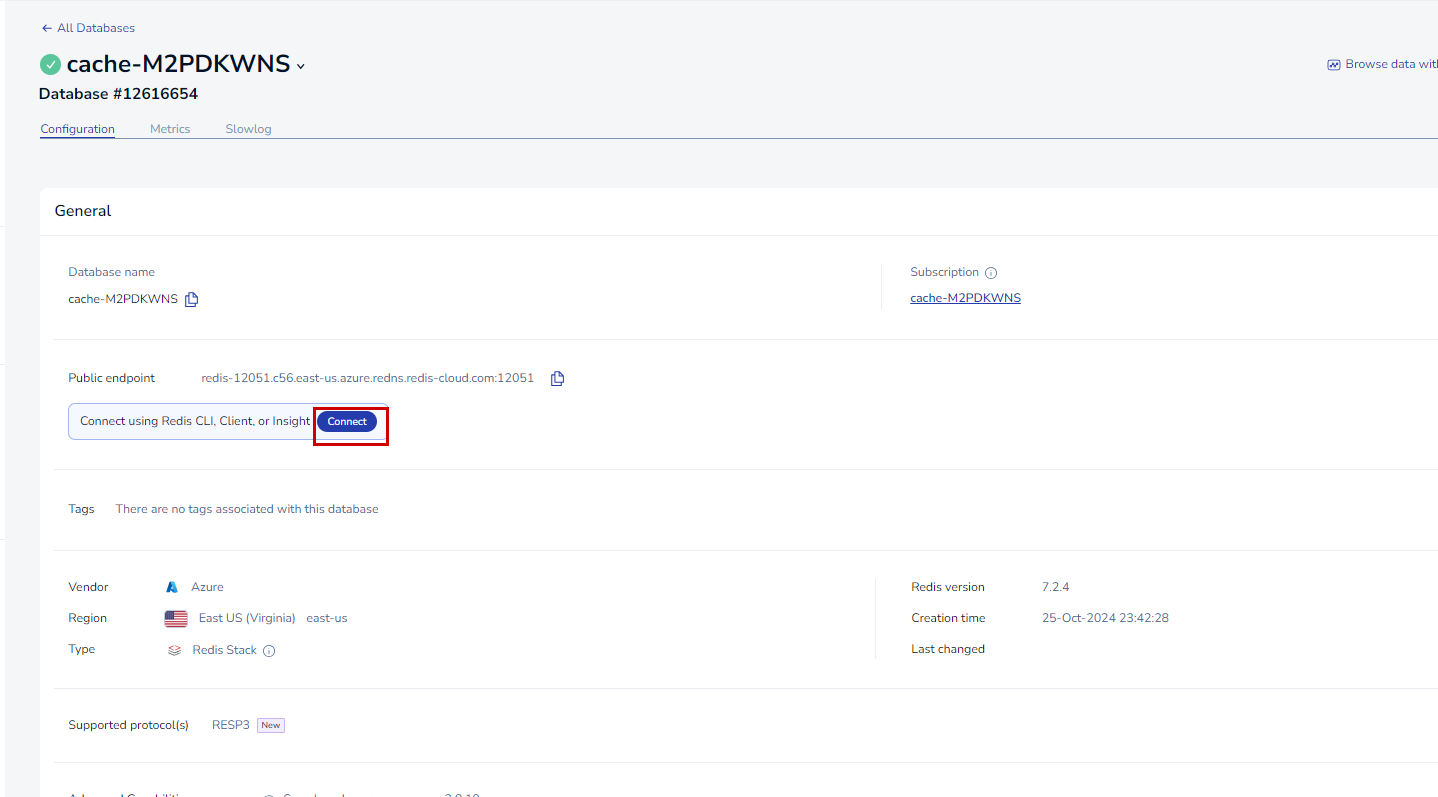Open the cache-M2PDKWNS database switcher chevron
This screenshot has height=797, width=1438.
[301, 67]
